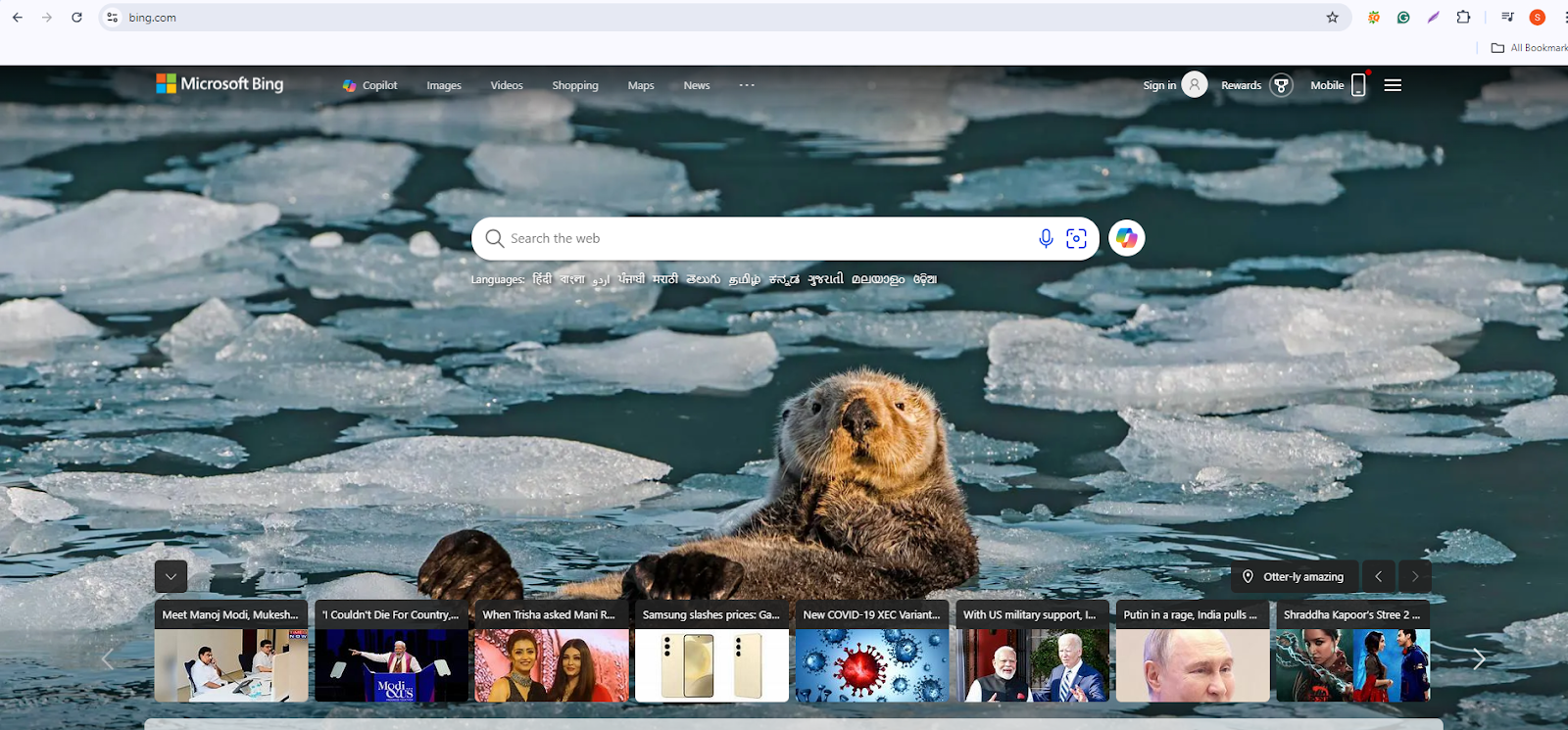Select Kannada language ಕನ್ನಡ
The width and height of the screenshot is (1568, 730).
[x=784, y=279]
